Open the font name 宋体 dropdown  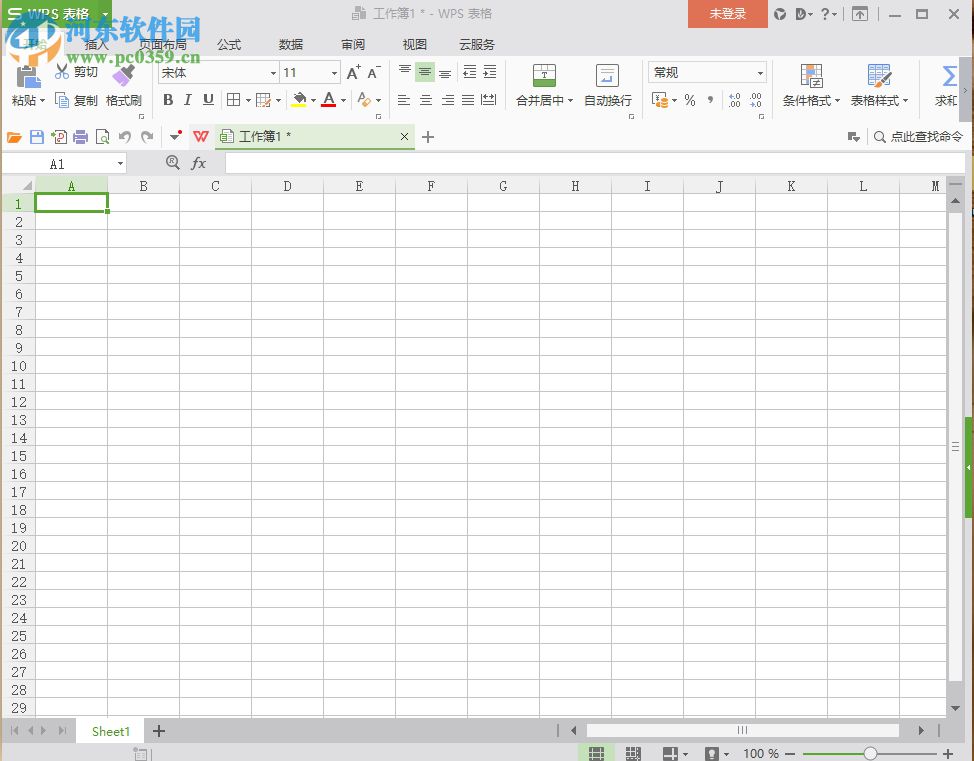273,73
